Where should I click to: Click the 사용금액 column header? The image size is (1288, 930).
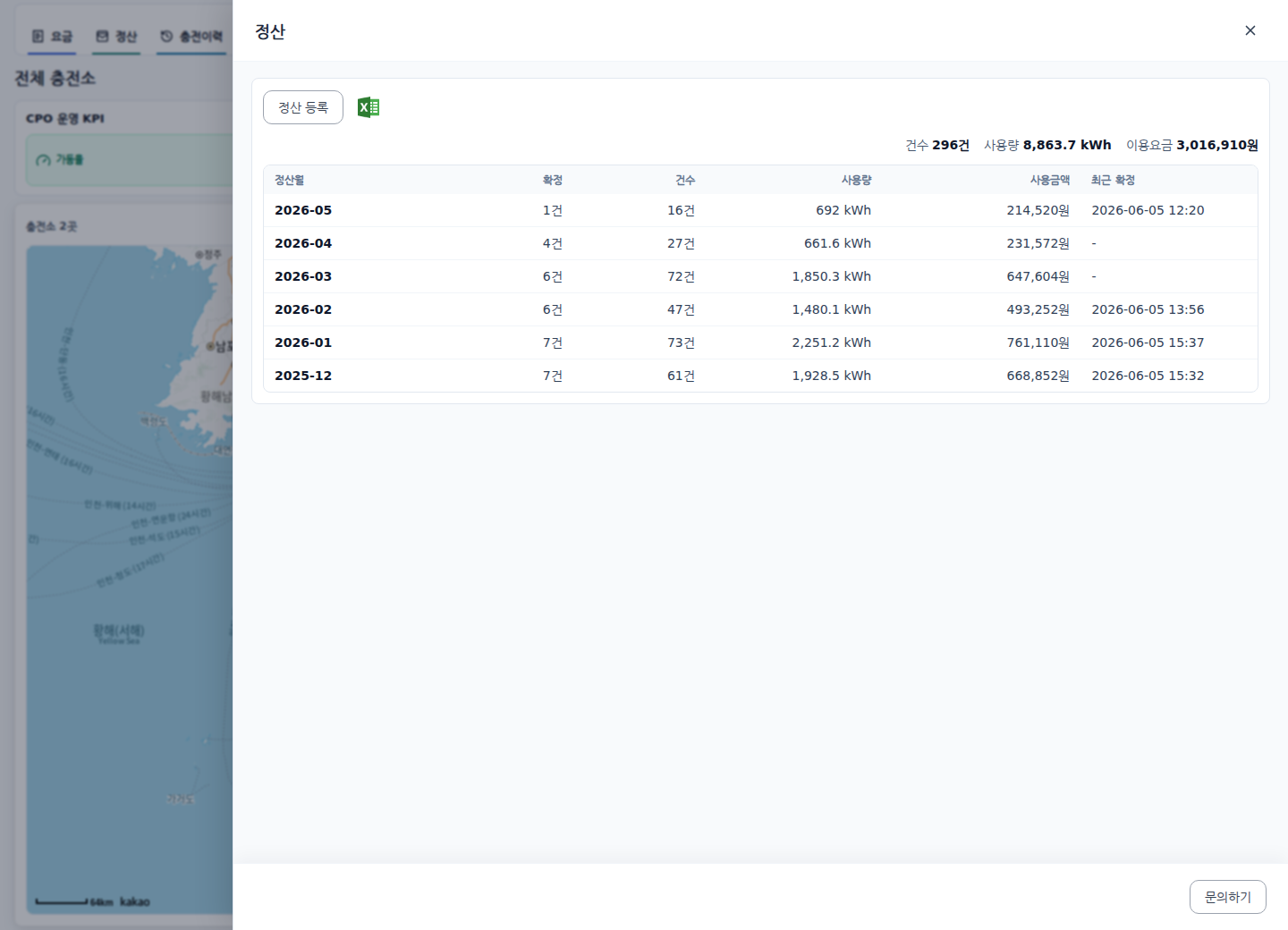[x=1050, y=180]
